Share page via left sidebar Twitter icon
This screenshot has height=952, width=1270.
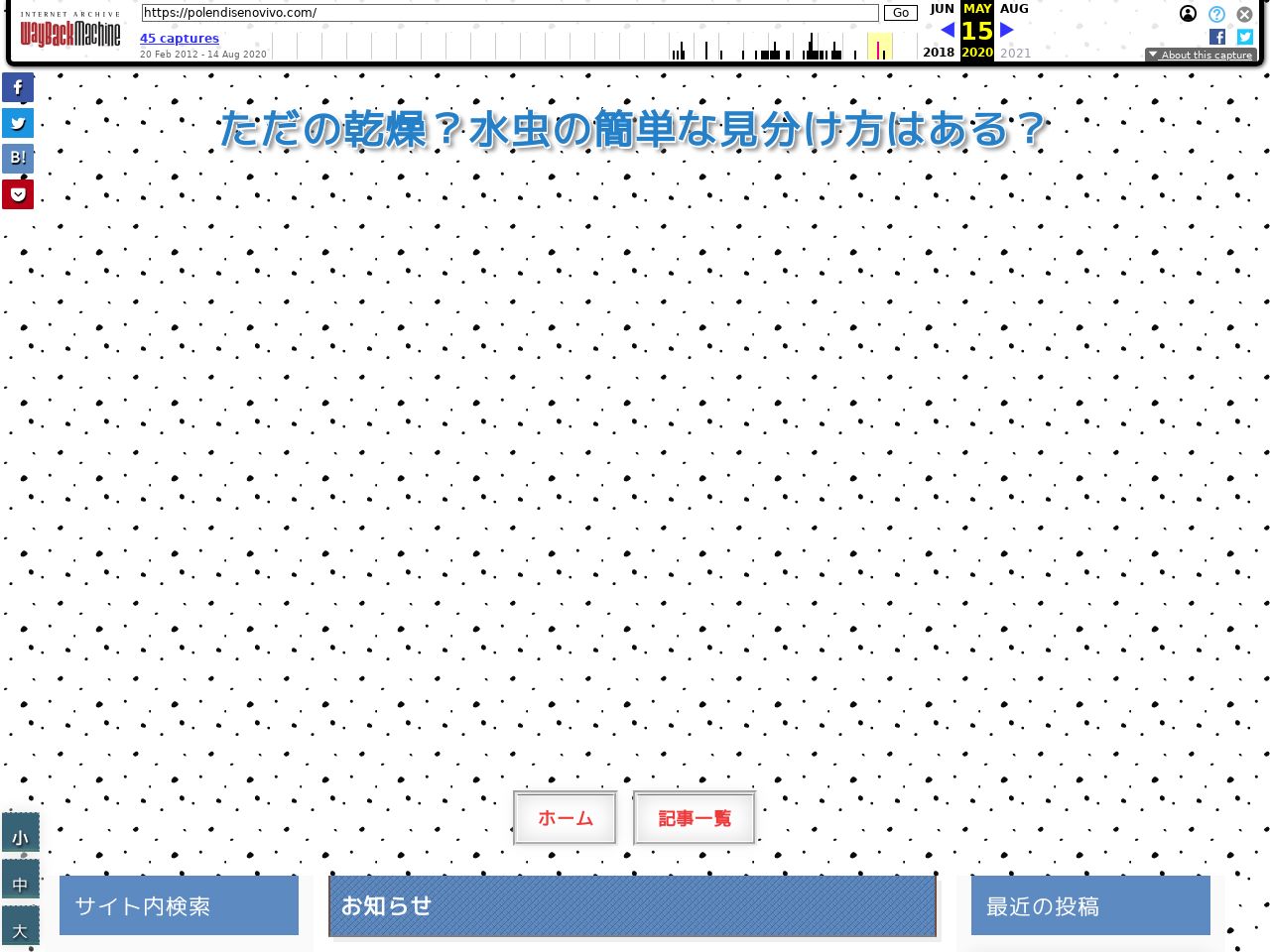point(18,123)
